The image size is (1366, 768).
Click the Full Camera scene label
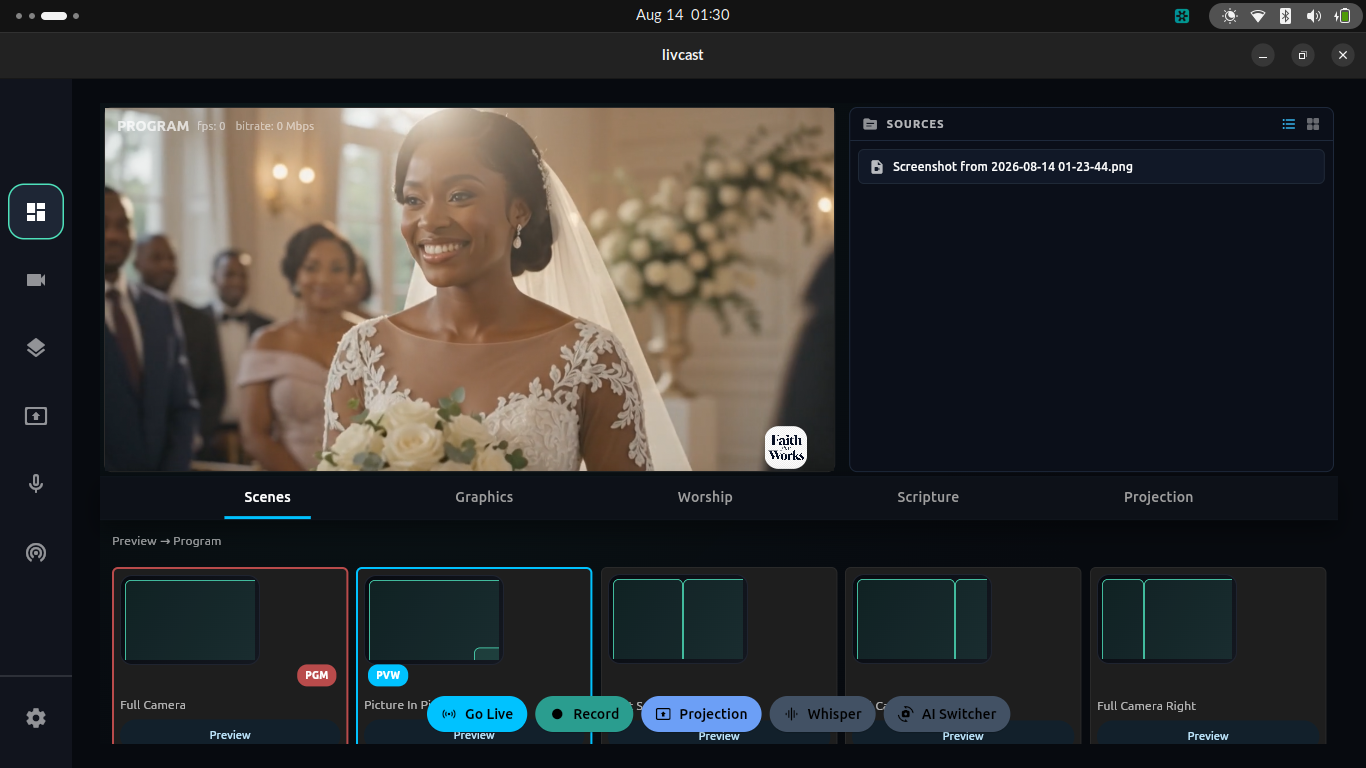click(153, 705)
